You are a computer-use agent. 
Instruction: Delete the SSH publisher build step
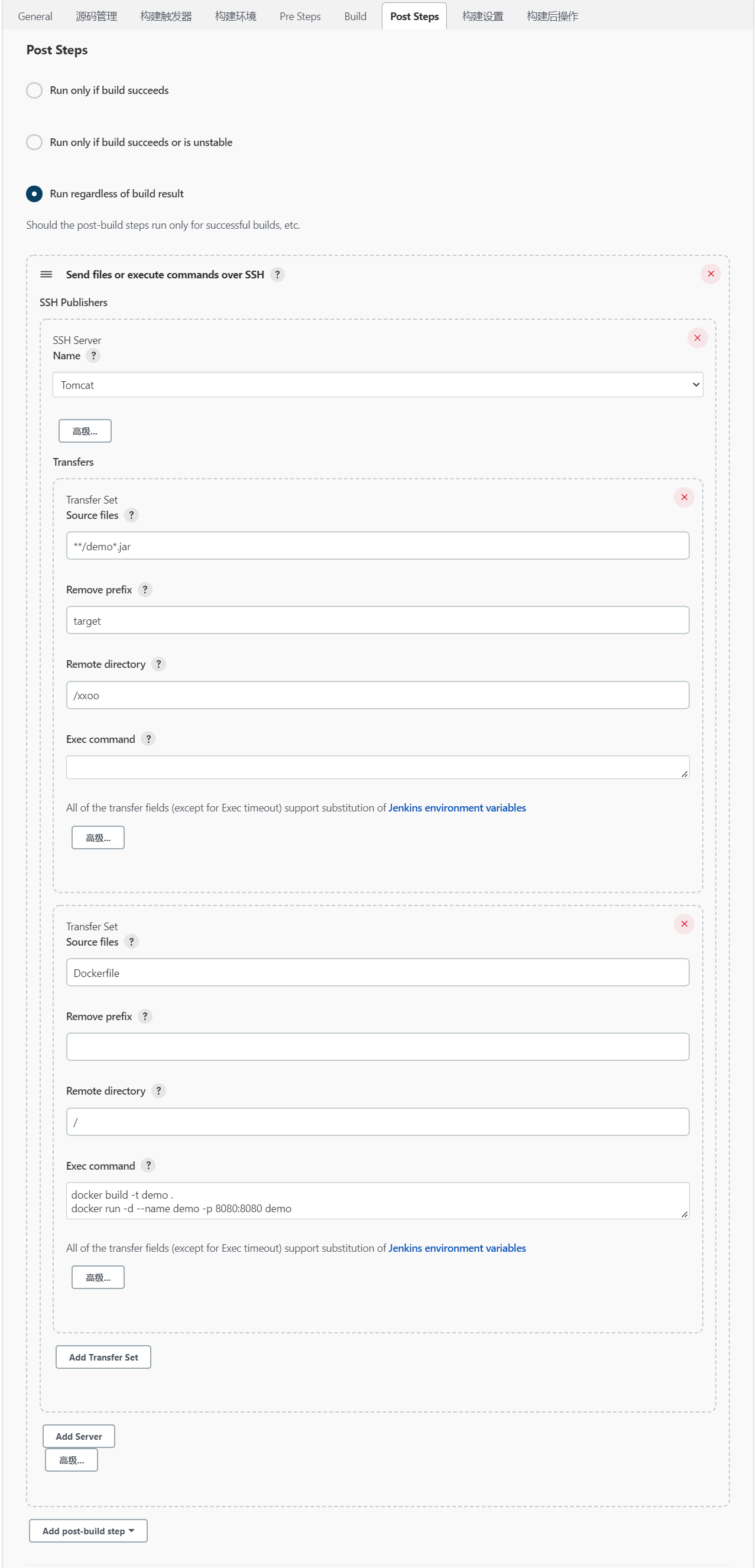coord(710,274)
